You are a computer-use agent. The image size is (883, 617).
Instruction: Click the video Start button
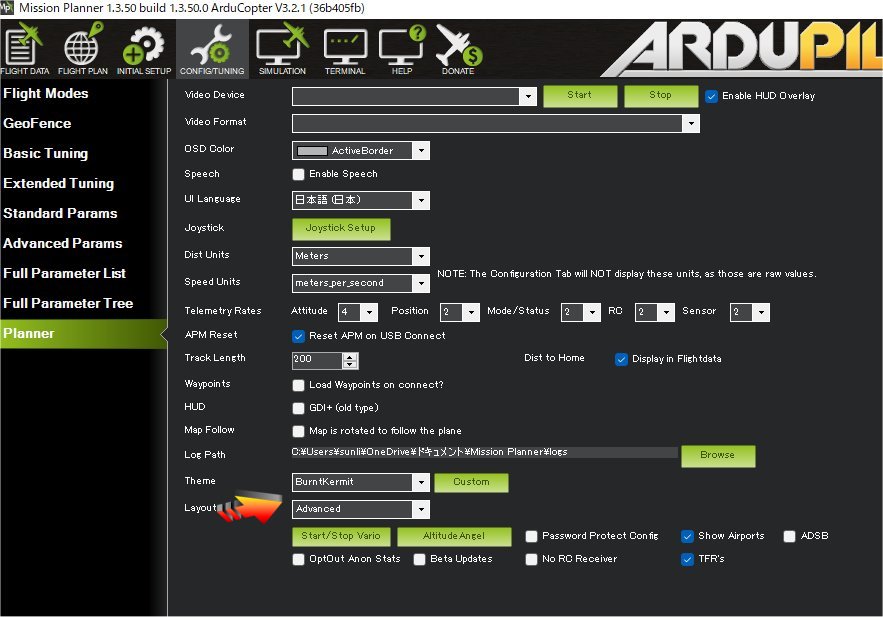point(580,96)
